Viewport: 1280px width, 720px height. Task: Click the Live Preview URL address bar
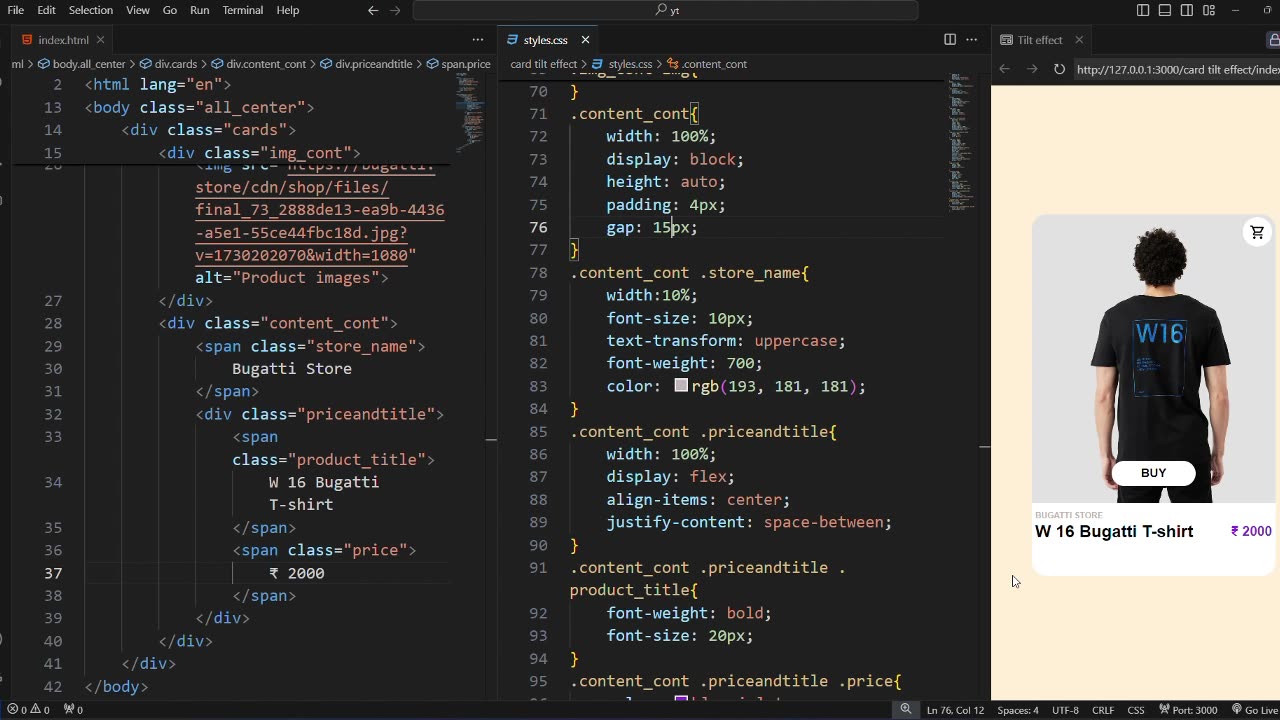click(1178, 69)
